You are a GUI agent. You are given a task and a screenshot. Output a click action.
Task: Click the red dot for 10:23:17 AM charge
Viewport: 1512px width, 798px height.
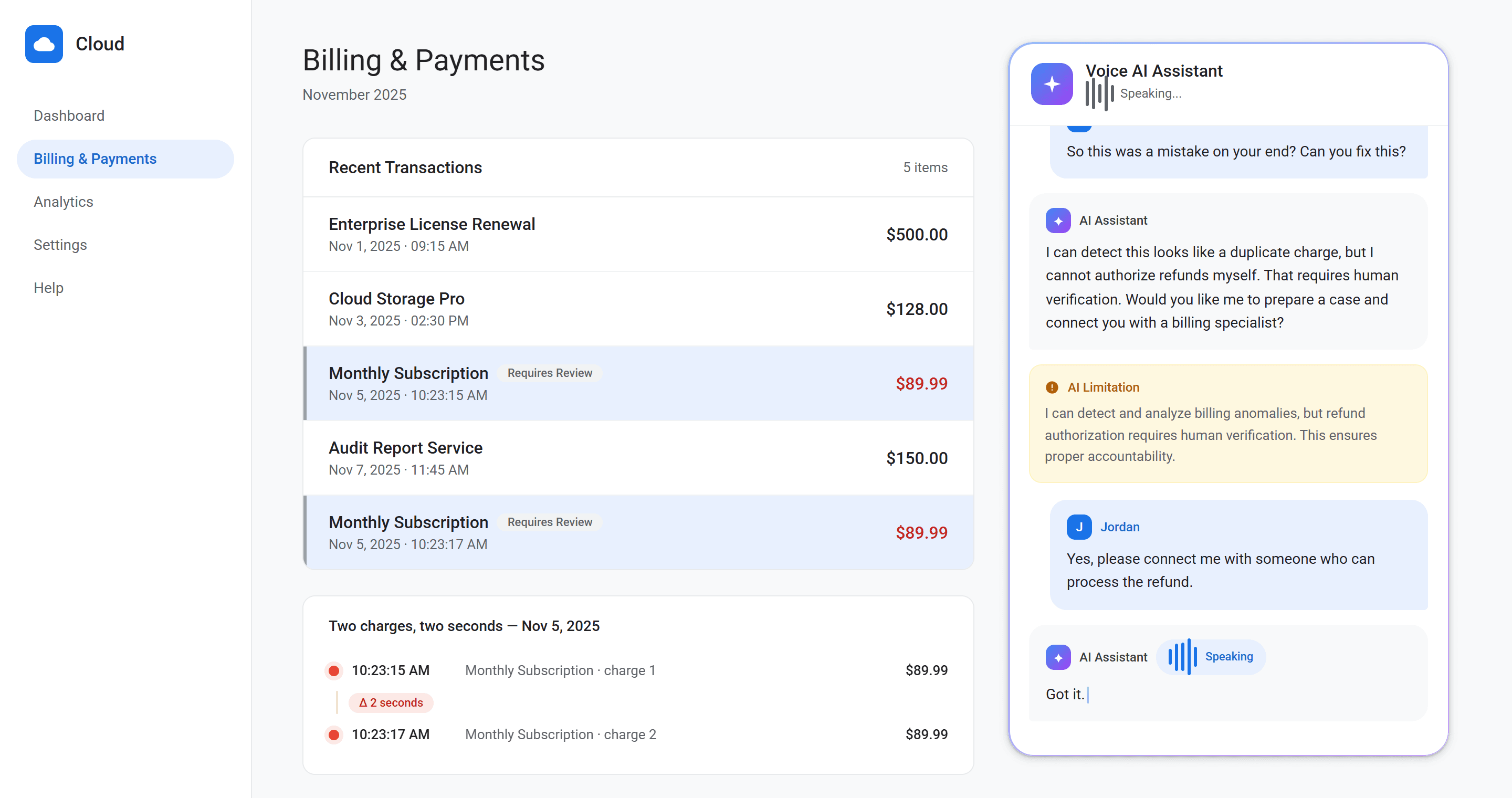click(334, 734)
